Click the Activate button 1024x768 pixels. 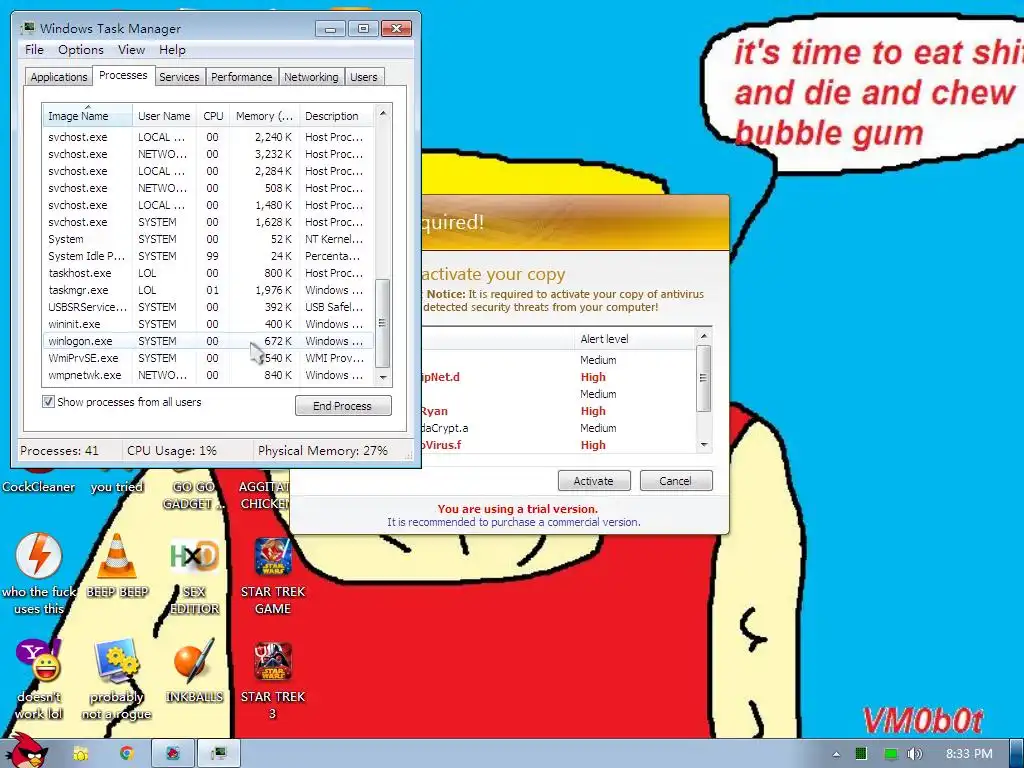594,481
